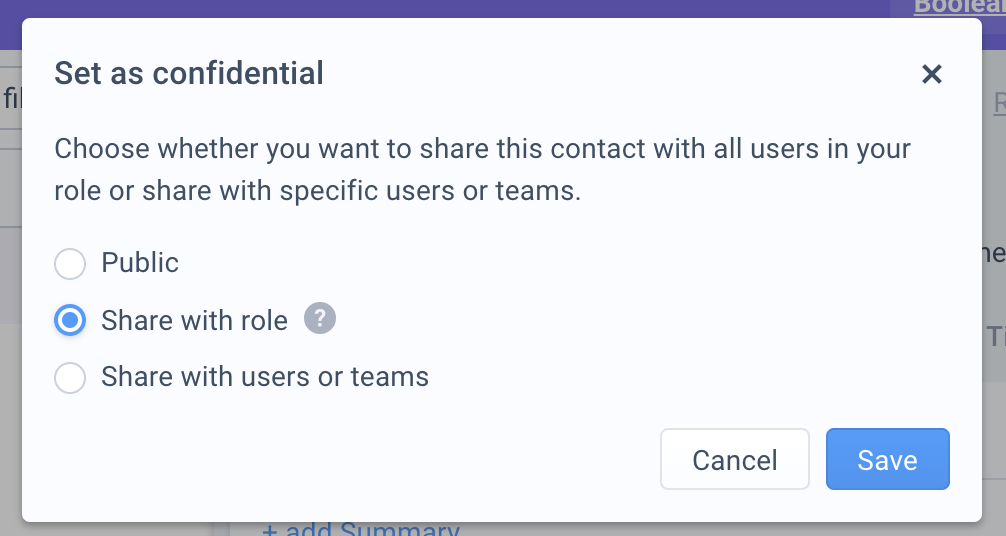
Task: Click the dimmed backdrop left of the dialog
Action: (10, 385)
